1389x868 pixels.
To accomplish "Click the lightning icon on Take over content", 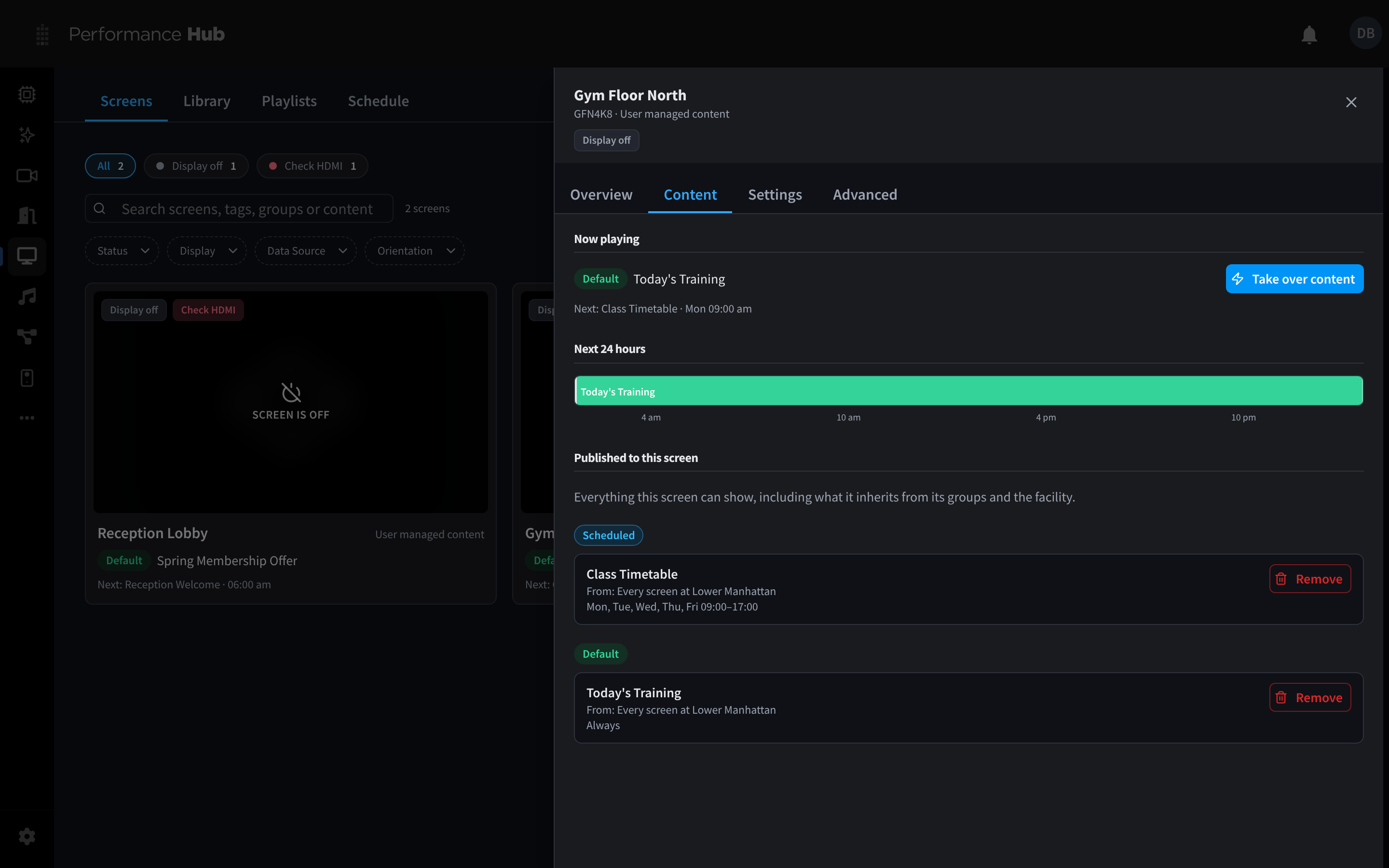I will pos(1238,279).
